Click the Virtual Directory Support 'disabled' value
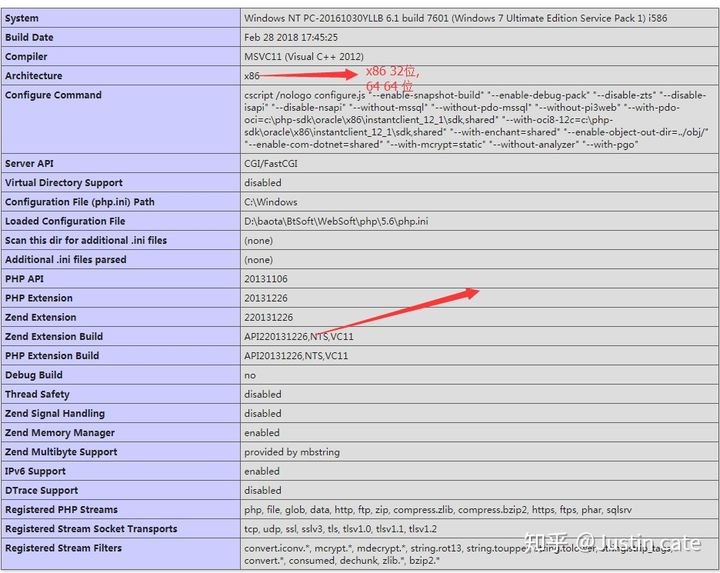The height and width of the screenshot is (573, 720). pyautogui.click(x=263, y=183)
